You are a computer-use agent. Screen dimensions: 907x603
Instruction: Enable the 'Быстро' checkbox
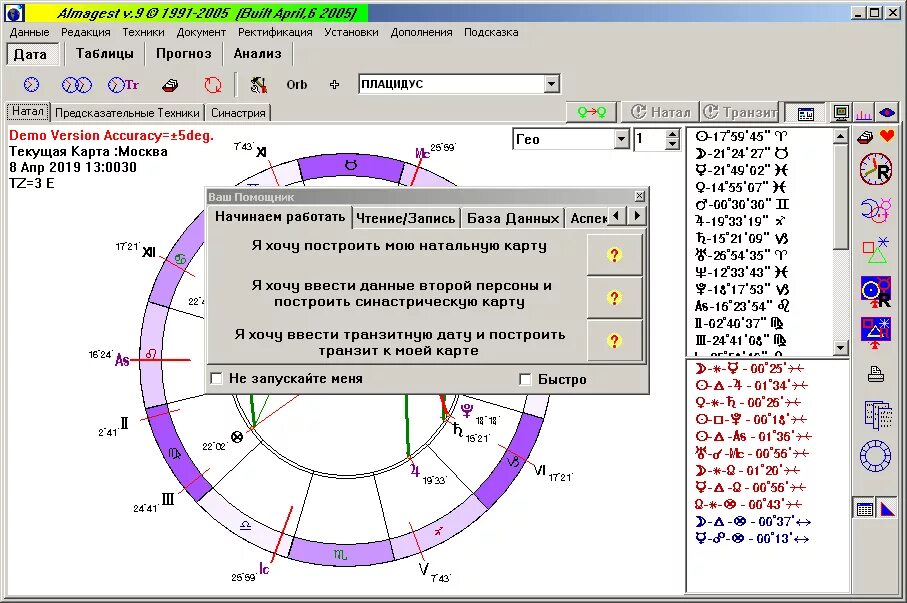click(x=525, y=379)
